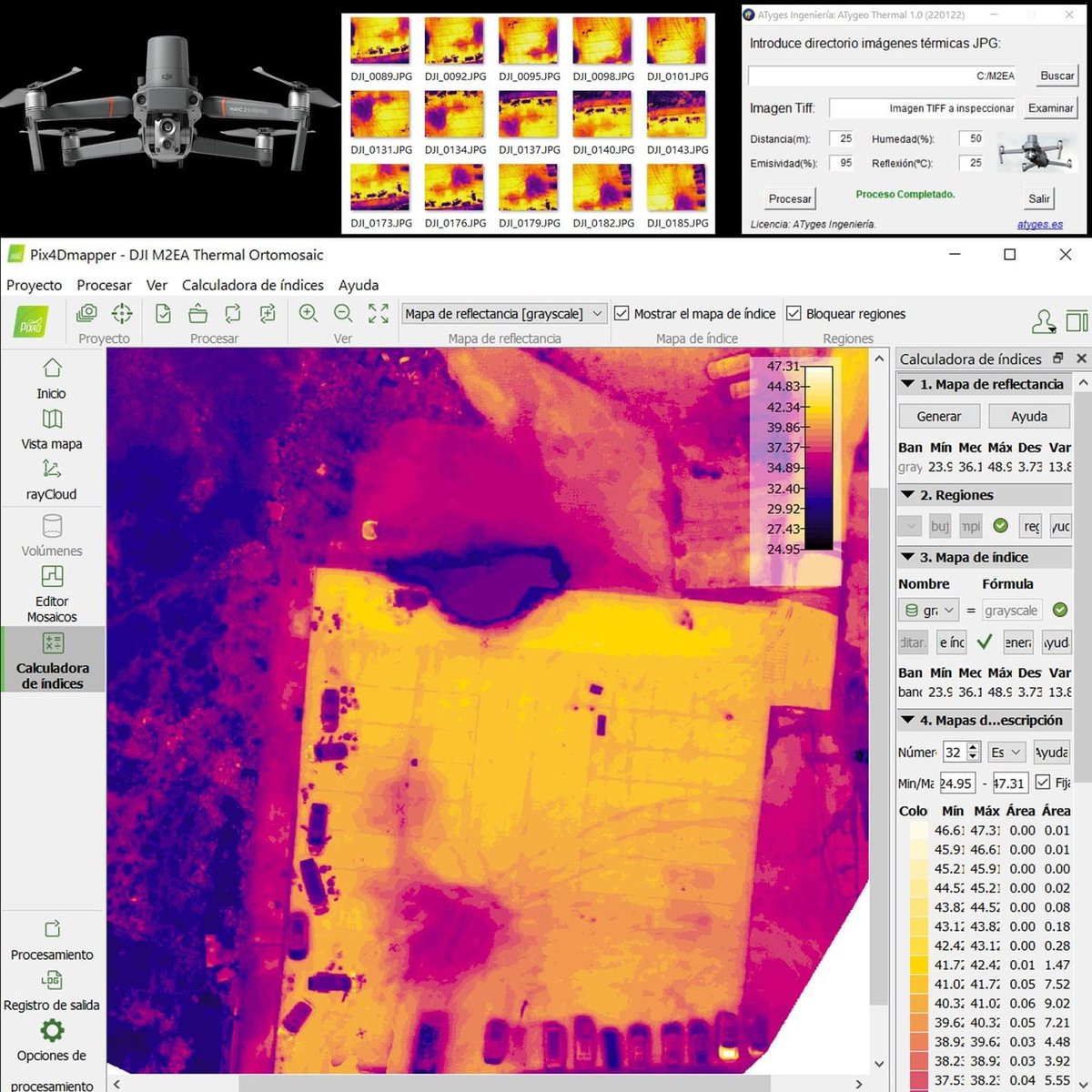This screenshot has height=1092, width=1092.
Task: Click Buscar in ATygeo Thermal window
Action: click(1057, 76)
